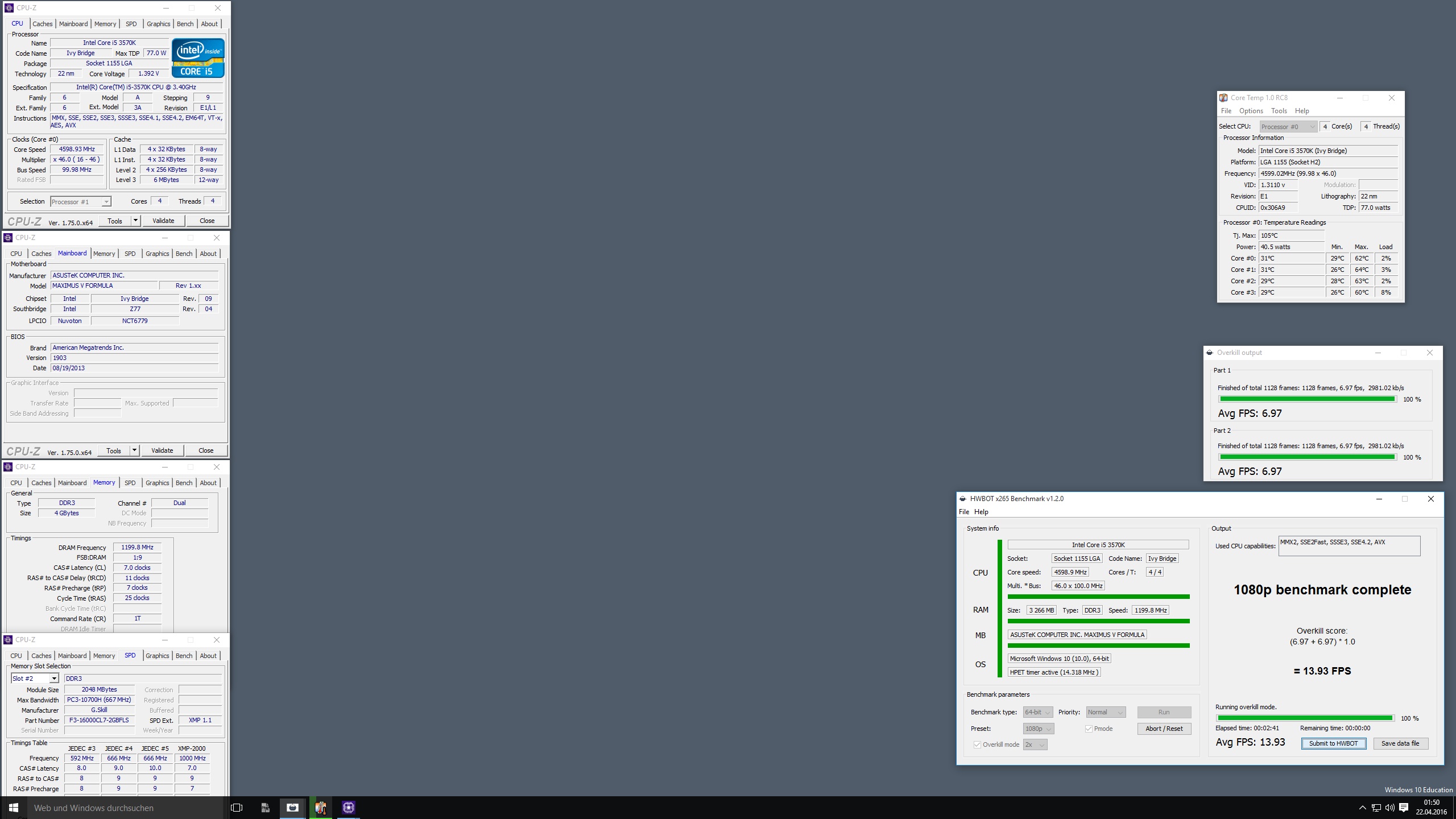This screenshot has width=1456, height=819.
Task: Switch to Core Temp taskbar icon
Action: [x=321, y=808]
